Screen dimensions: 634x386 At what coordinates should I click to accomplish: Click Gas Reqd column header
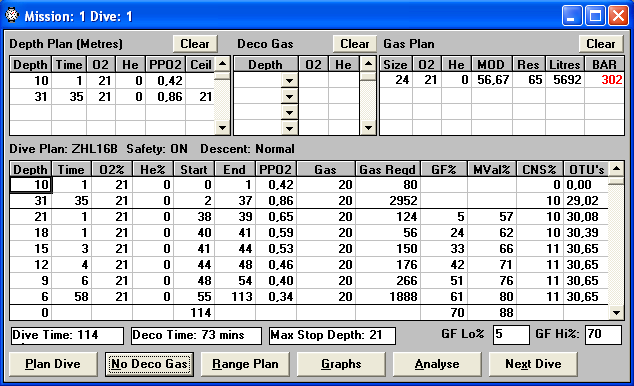(388, 169)
